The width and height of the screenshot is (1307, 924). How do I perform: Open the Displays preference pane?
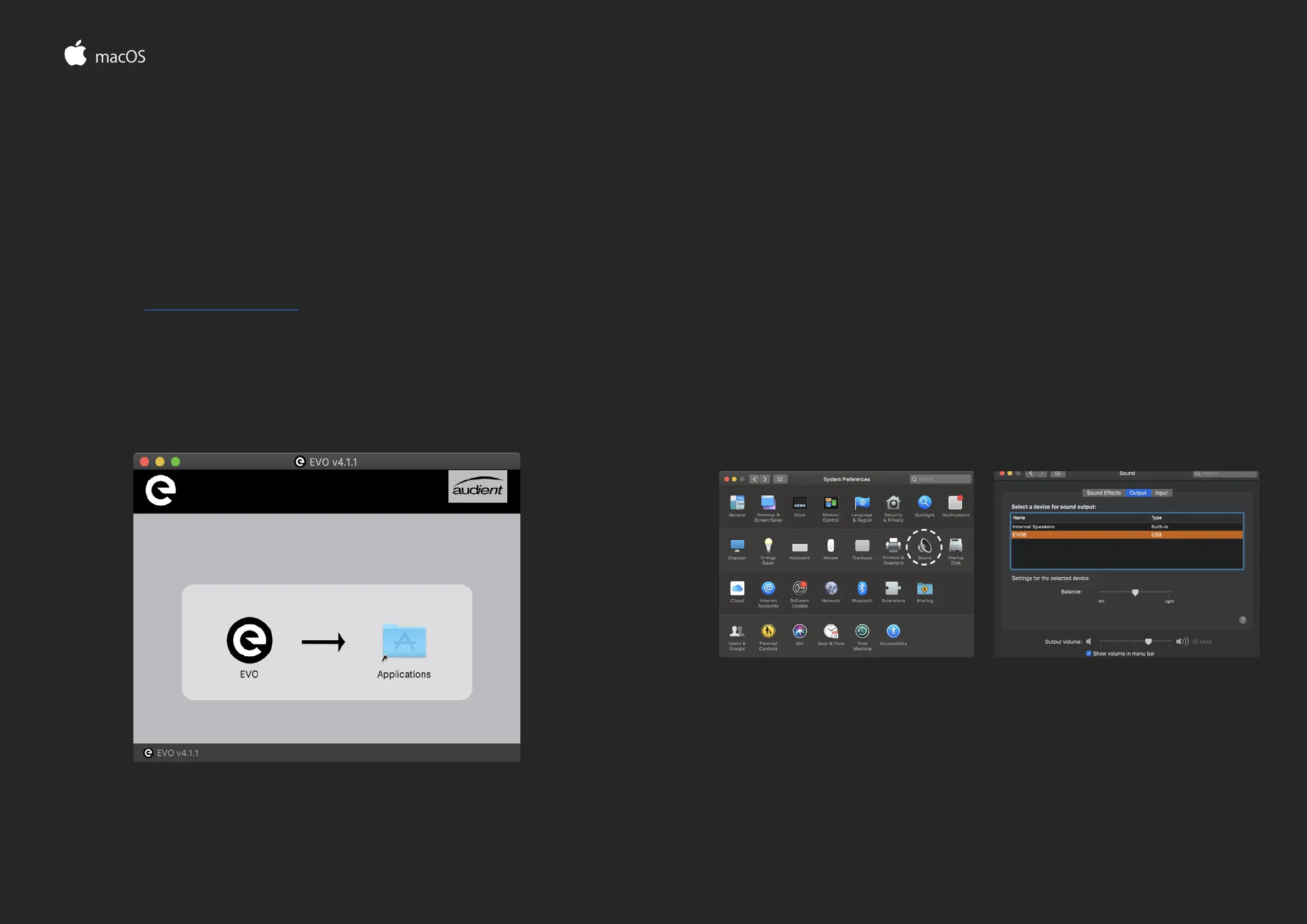[x=737, y=546]
